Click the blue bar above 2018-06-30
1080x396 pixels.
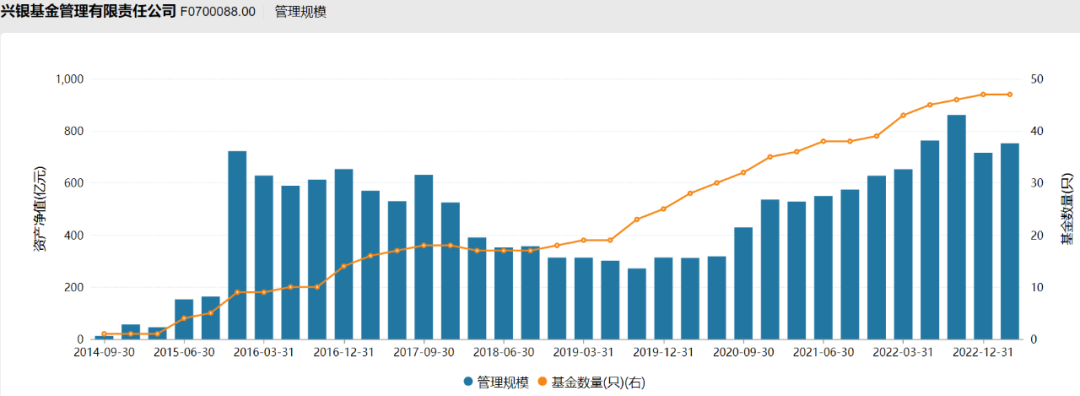coord(503,293)
